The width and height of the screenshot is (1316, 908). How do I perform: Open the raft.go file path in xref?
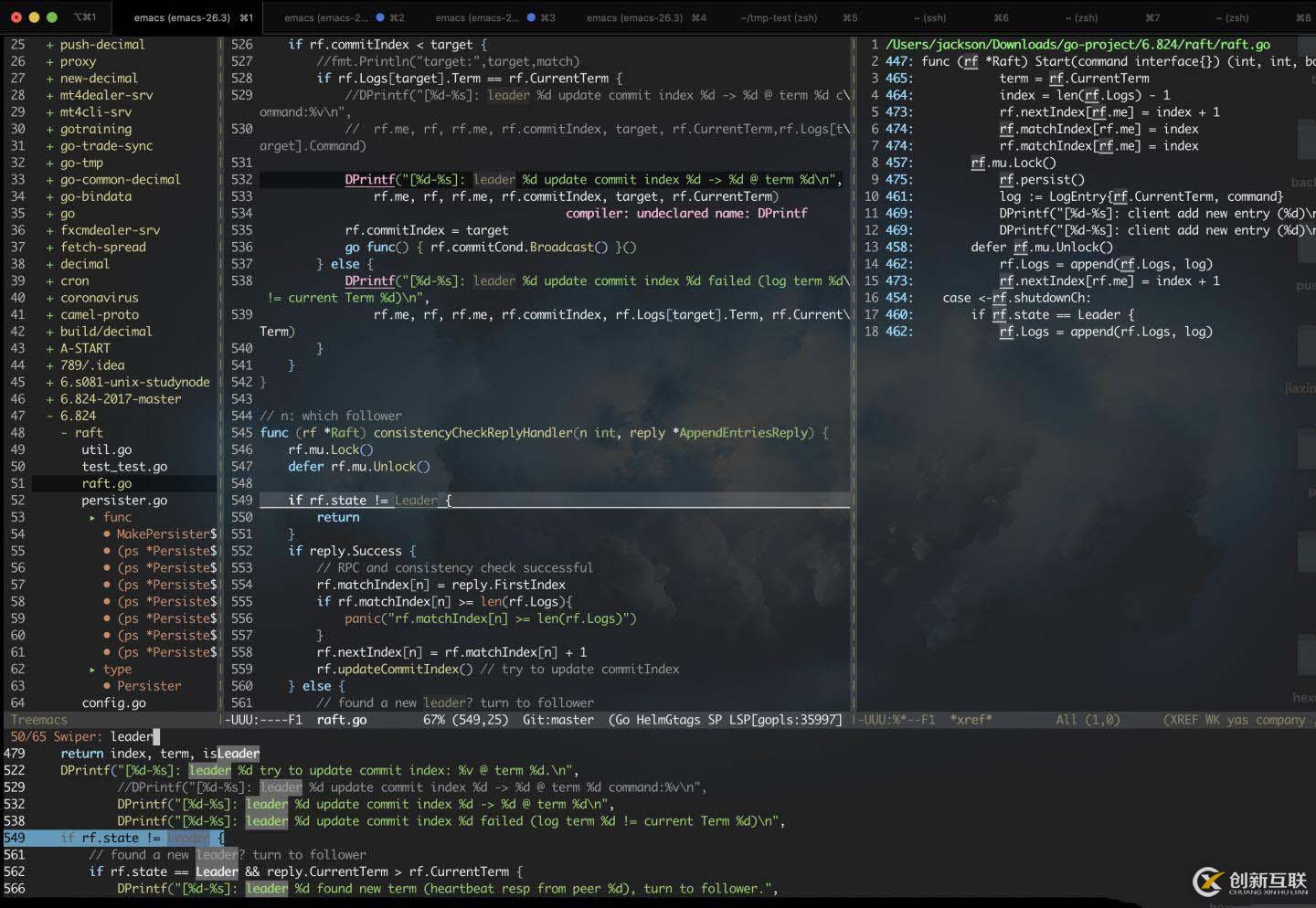point(1077,45)
